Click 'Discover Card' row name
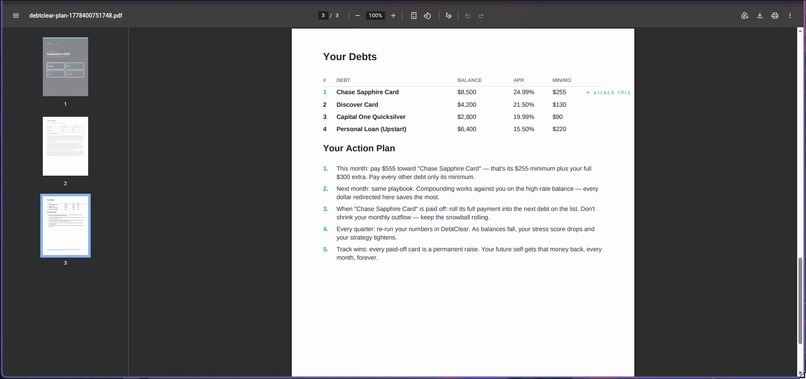The width and height of the screenshot is (806, 379). tap(357, 104)
